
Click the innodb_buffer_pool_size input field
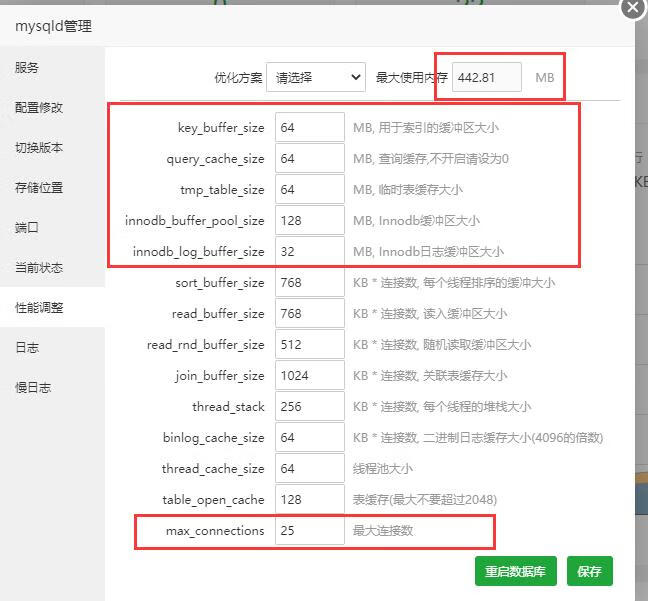tap(309, 221)
